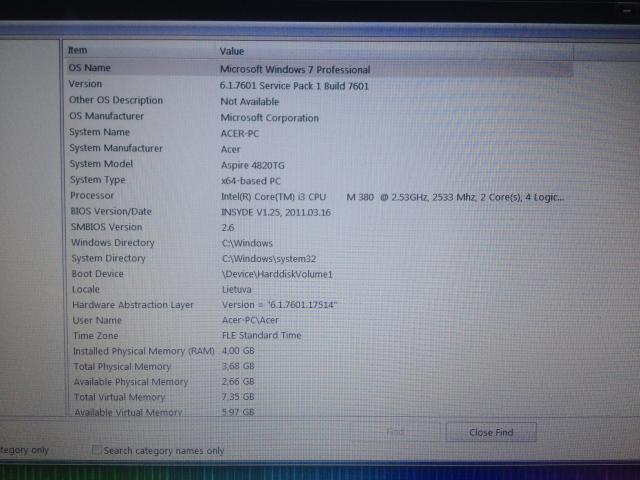Select the SMBIOS Version row

106,227
